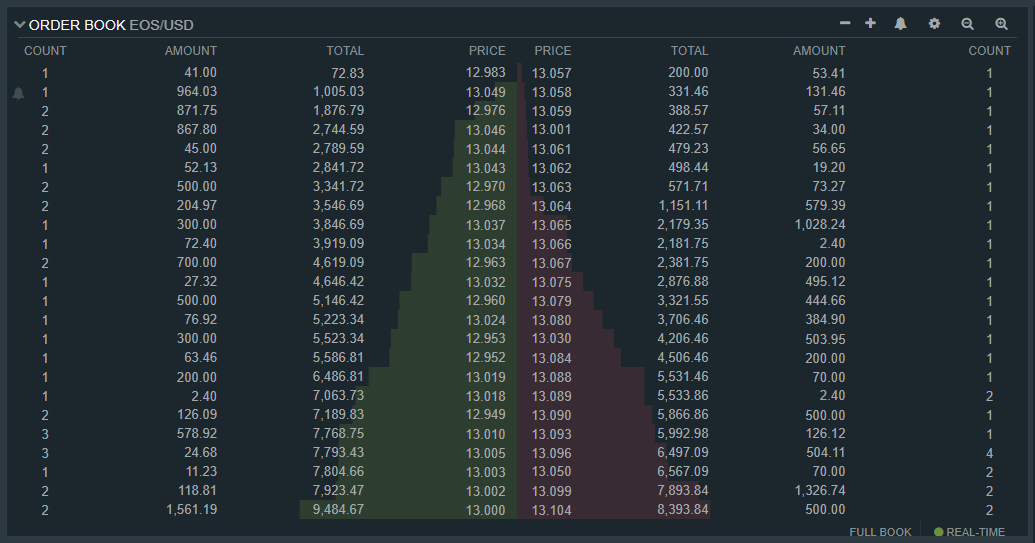Click ask amount 579.39
The height and width of the screenshot is (543, 1035).
pos(825,206)
